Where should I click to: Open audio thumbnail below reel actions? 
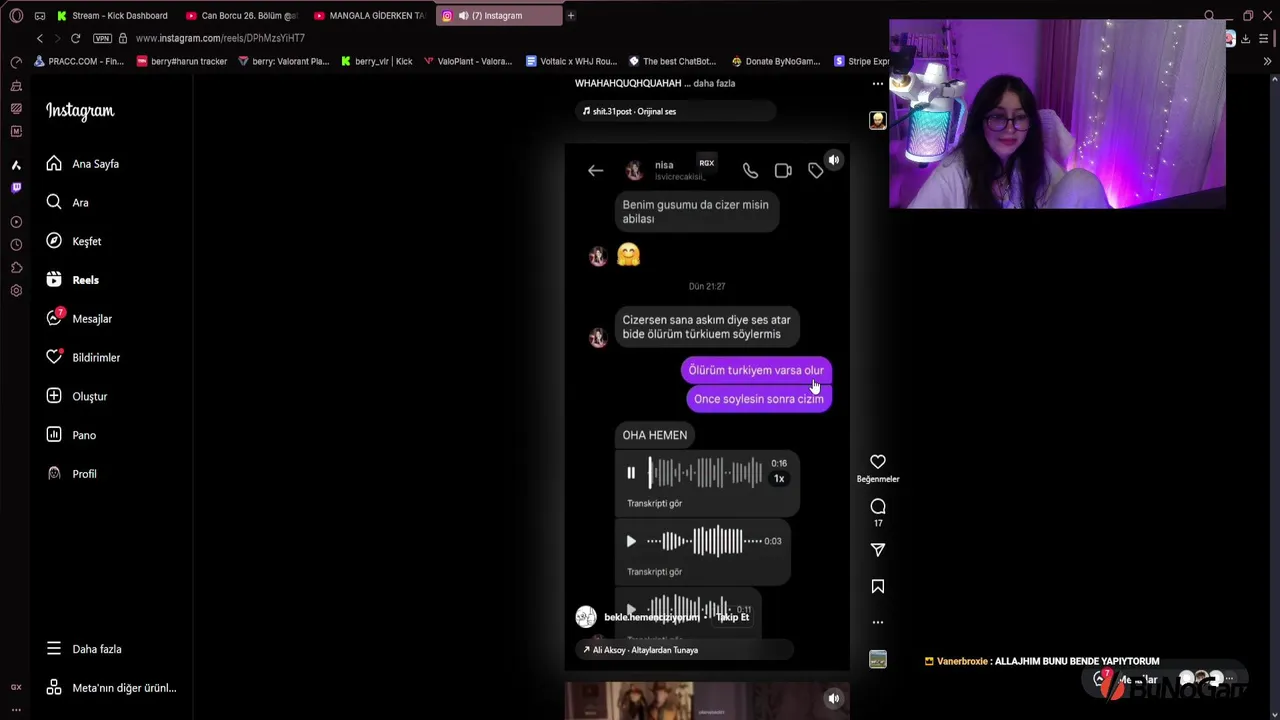[877, 659]
